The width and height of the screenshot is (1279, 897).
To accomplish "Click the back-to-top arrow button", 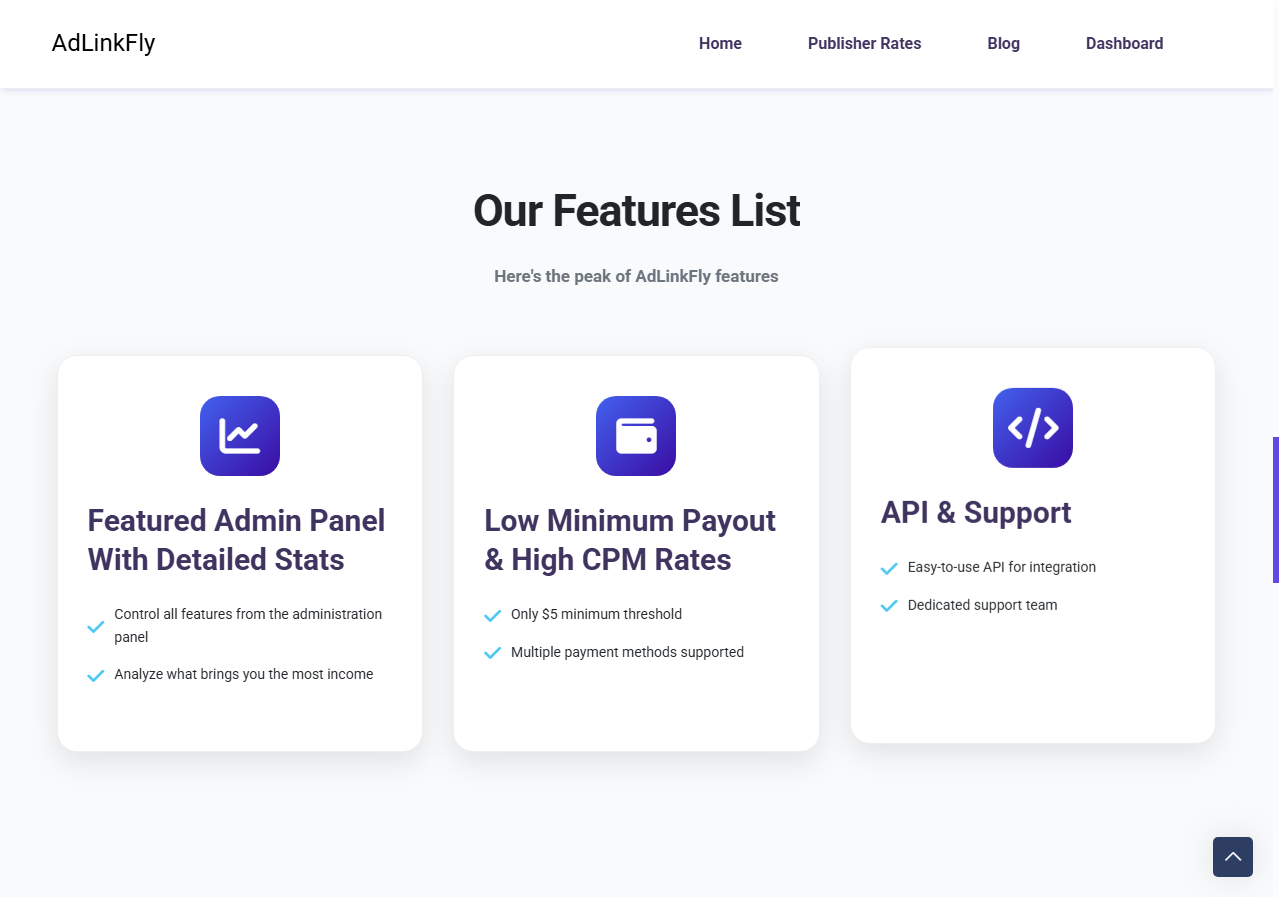I will pos(1233,857).
